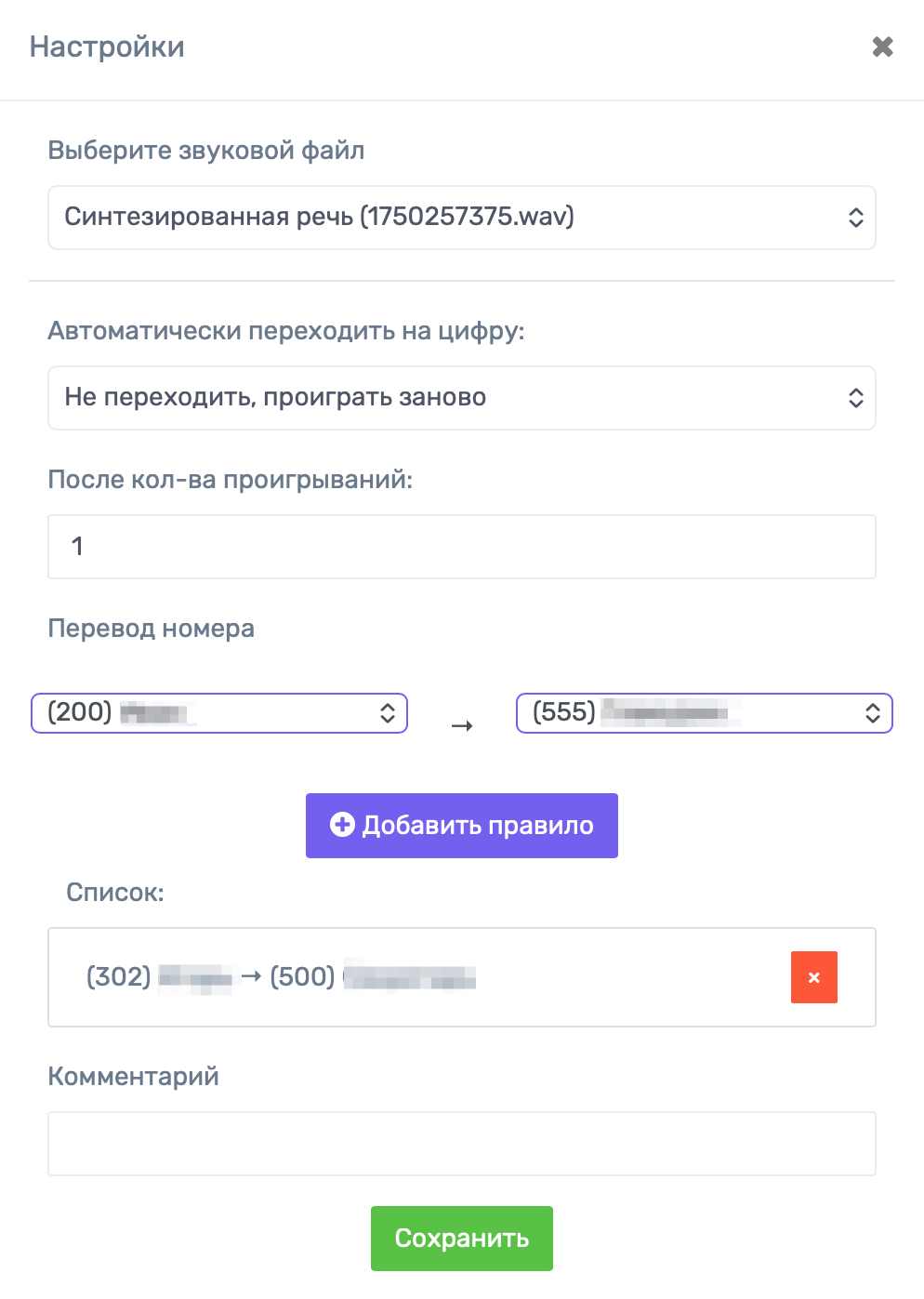This screenshot has width=924, height=1299.
Task: Click the "Комментарий" label text
Action: click(x=133, y=1077)
